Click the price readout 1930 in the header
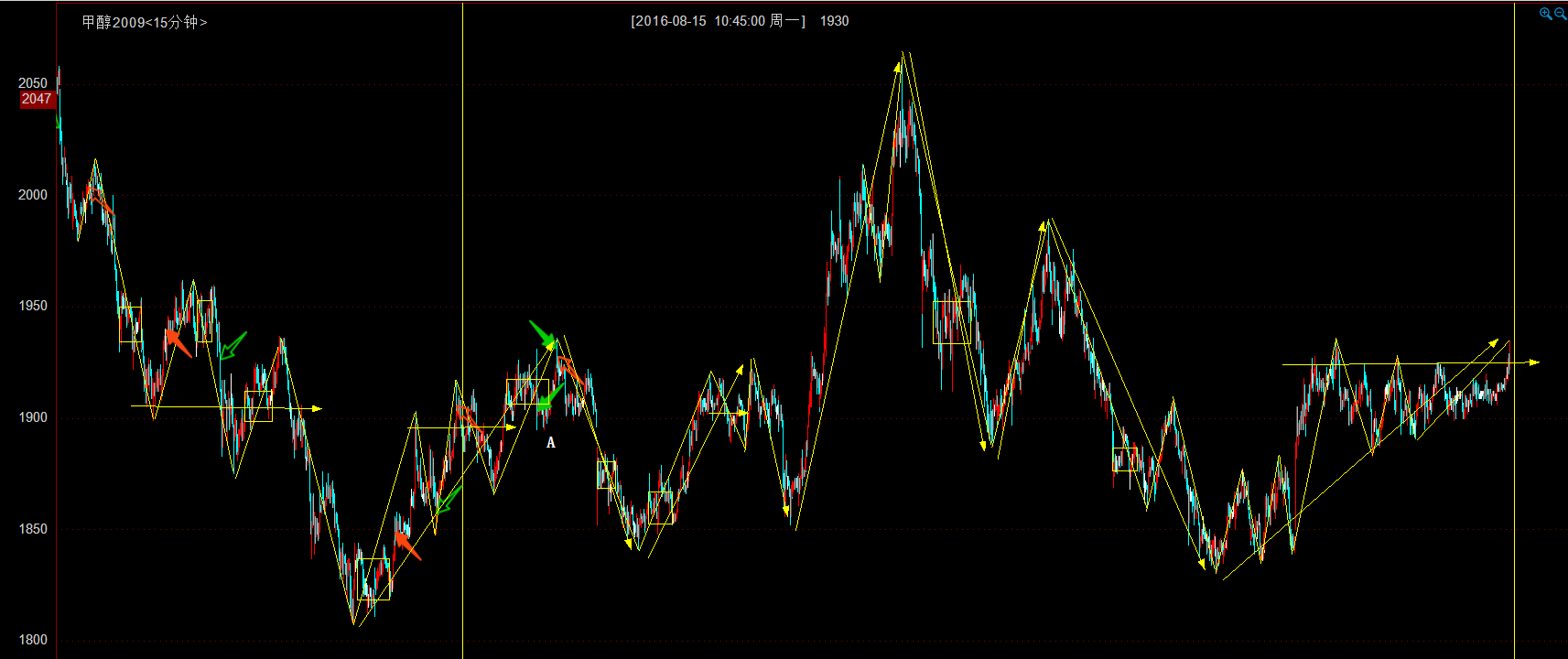The width and height of the screenshot is (1568, 659). coord(834,21)
